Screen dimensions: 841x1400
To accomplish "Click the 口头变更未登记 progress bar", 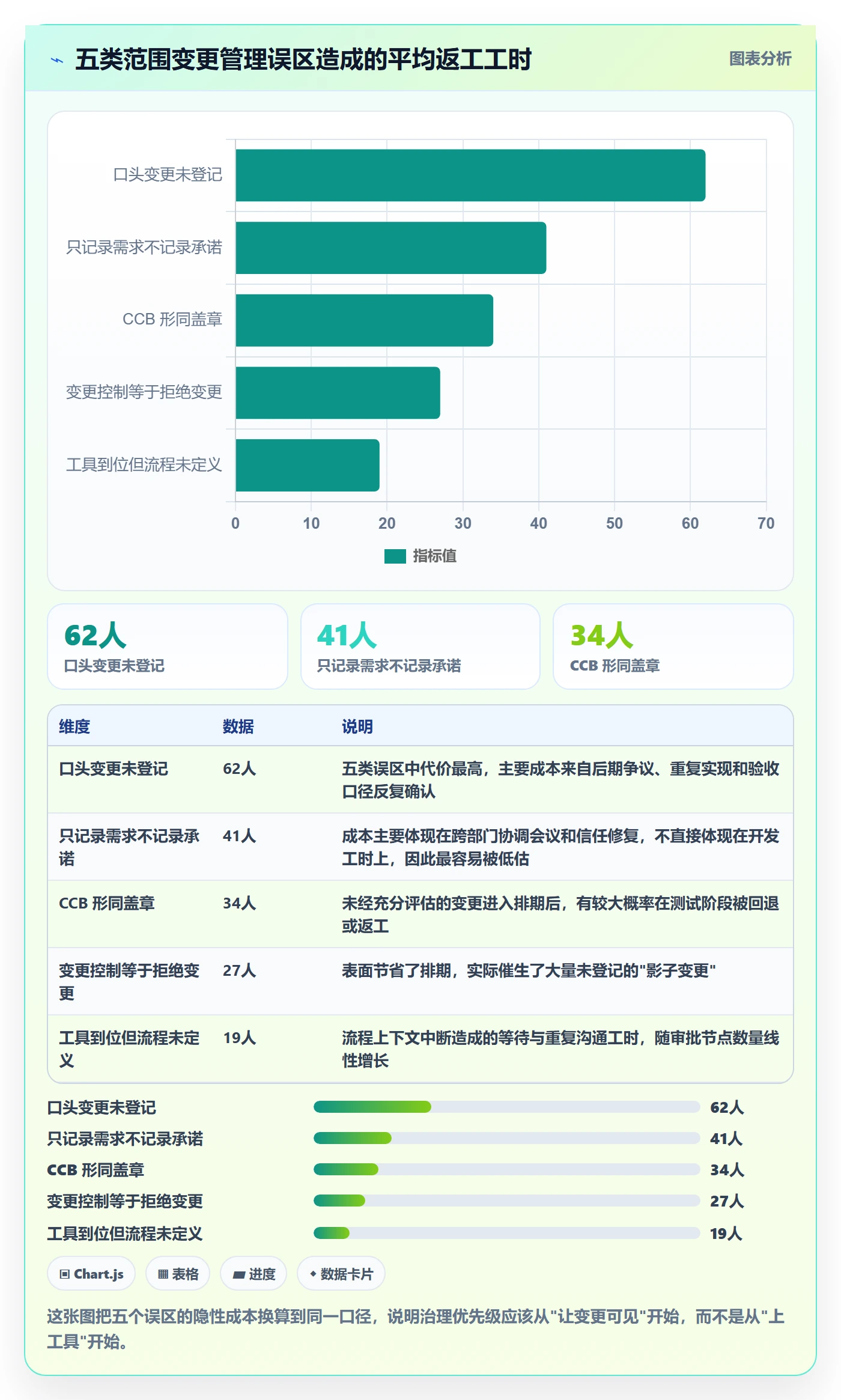I will 507,1107.
